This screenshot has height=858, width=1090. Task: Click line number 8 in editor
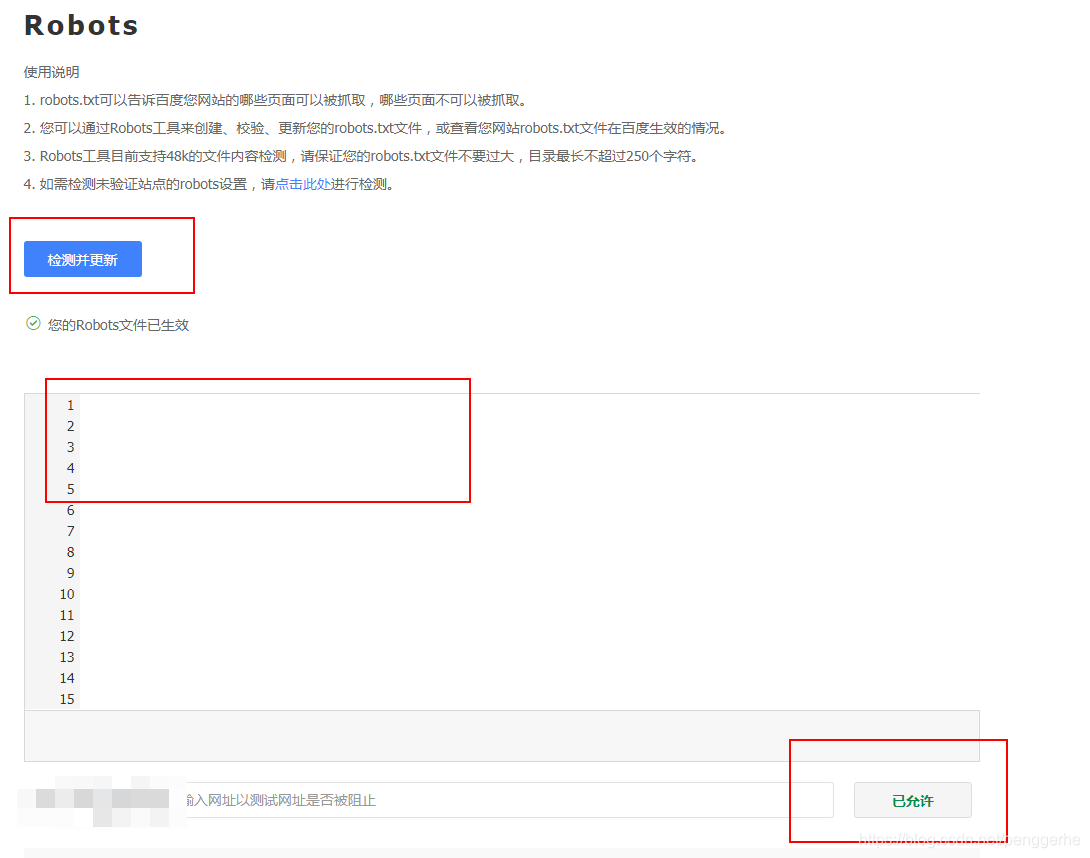pos(70,552)
